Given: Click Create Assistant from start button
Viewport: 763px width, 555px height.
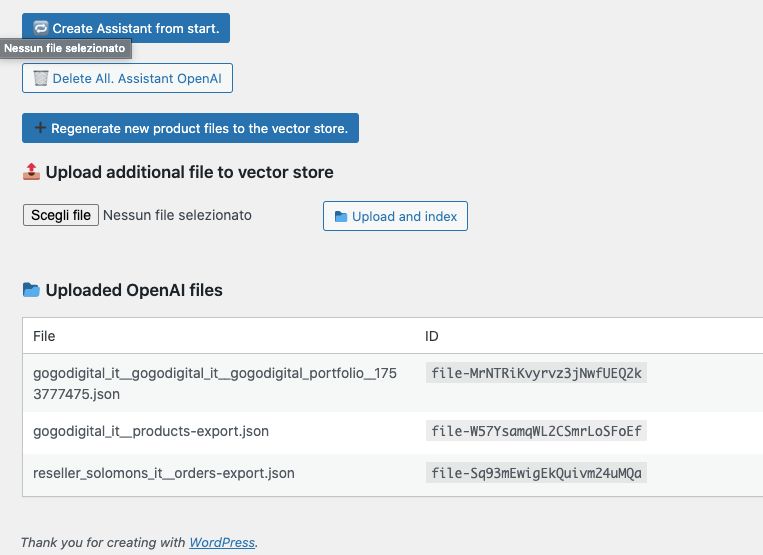Looking at the screenshot, I should 126,28.
